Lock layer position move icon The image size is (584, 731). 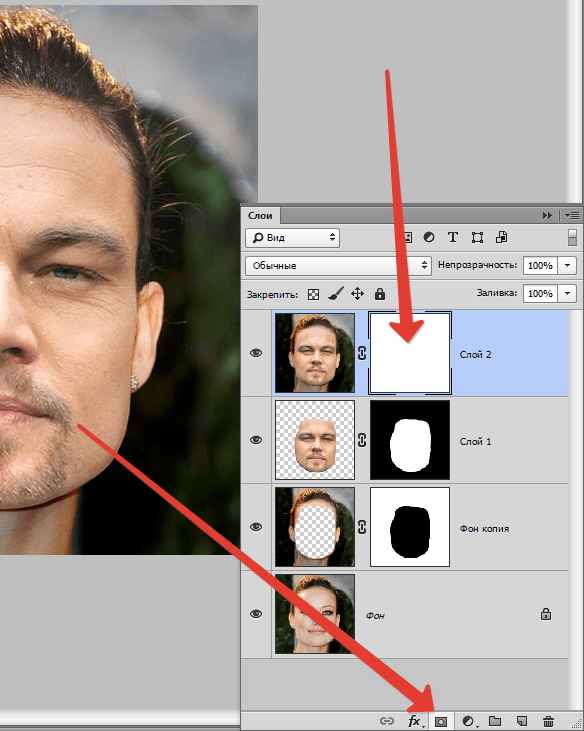(x=357, y=294)
